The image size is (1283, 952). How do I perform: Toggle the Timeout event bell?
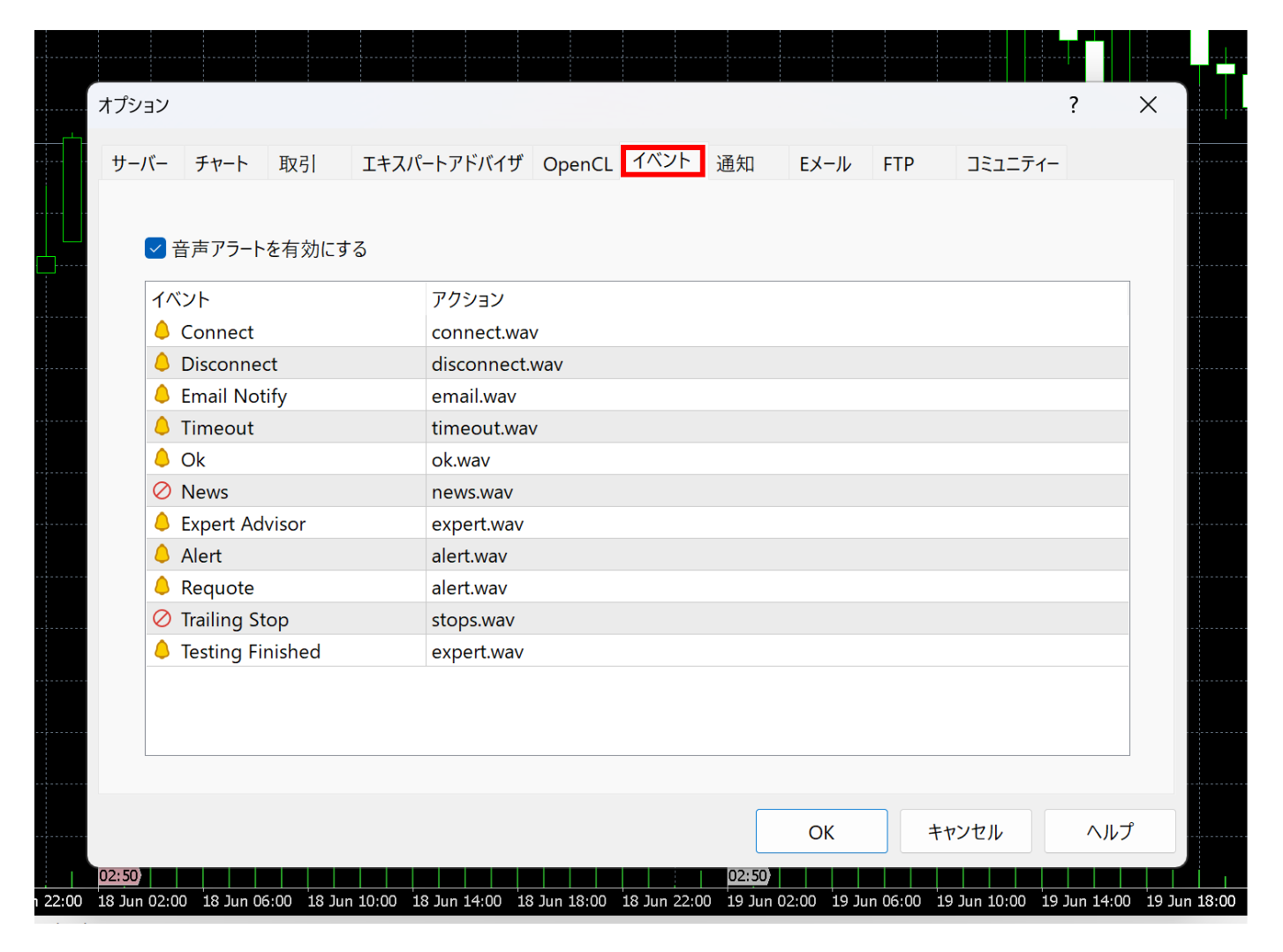click(x=162, y=427)
